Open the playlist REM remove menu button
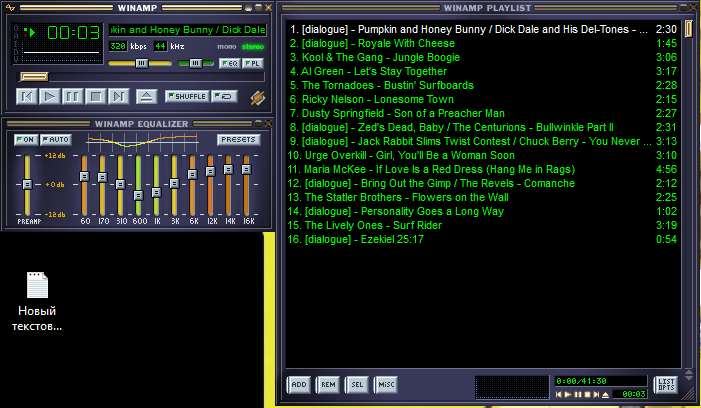This screenshot has width=701, height=408. (328, 385)
